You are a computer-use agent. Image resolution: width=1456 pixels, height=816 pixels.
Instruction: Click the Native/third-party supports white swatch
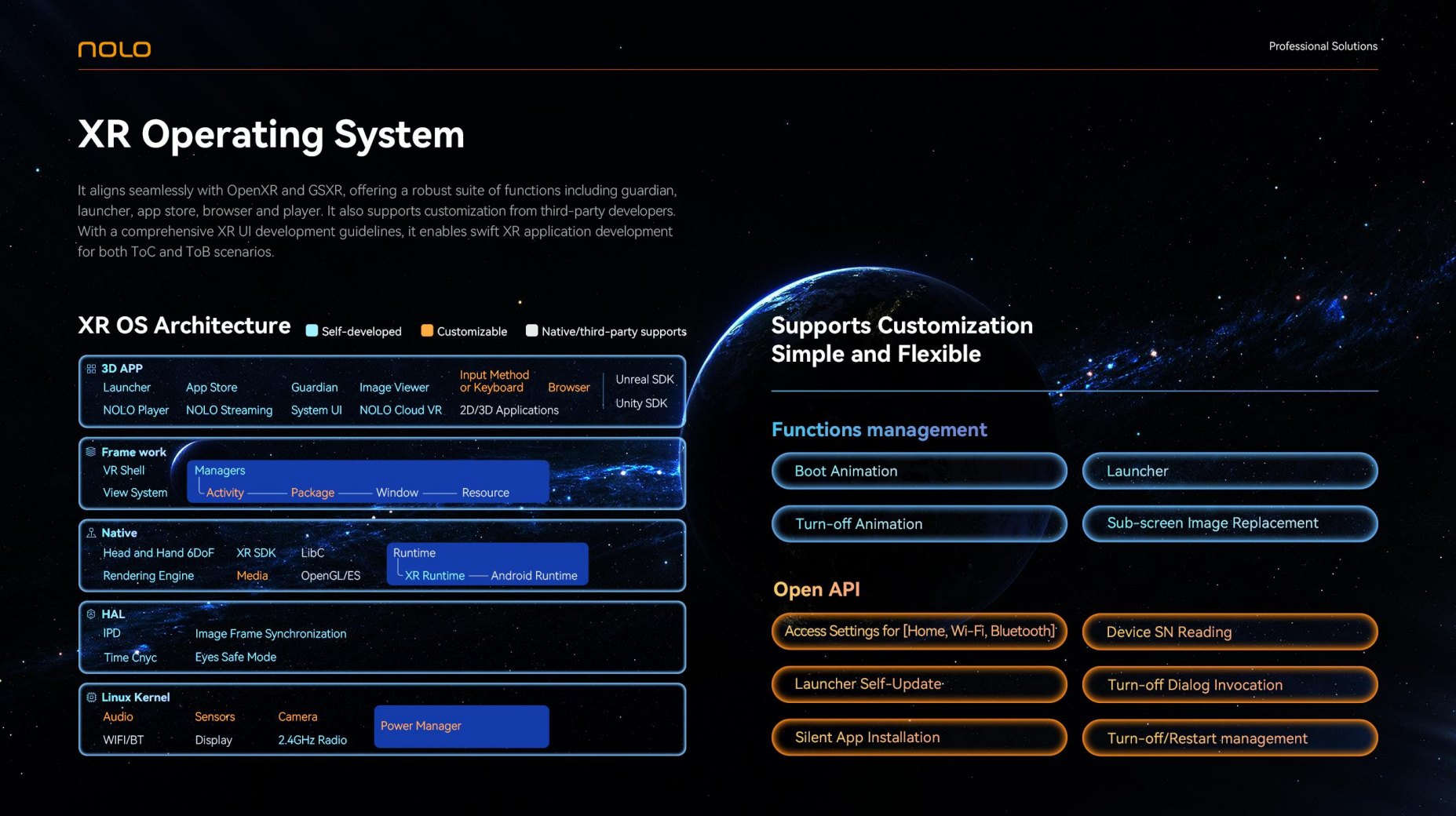click(531, 330)
